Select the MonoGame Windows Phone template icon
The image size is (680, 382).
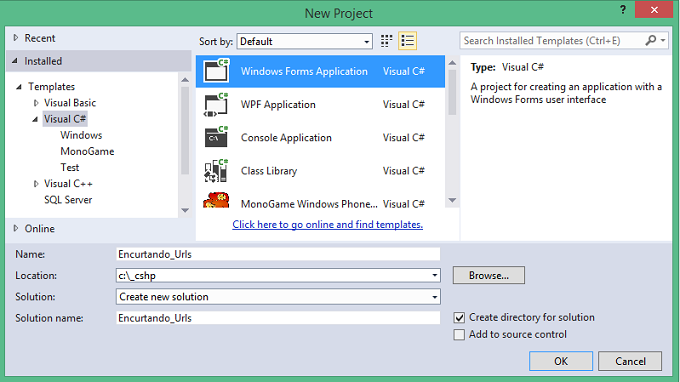[216, 200]
